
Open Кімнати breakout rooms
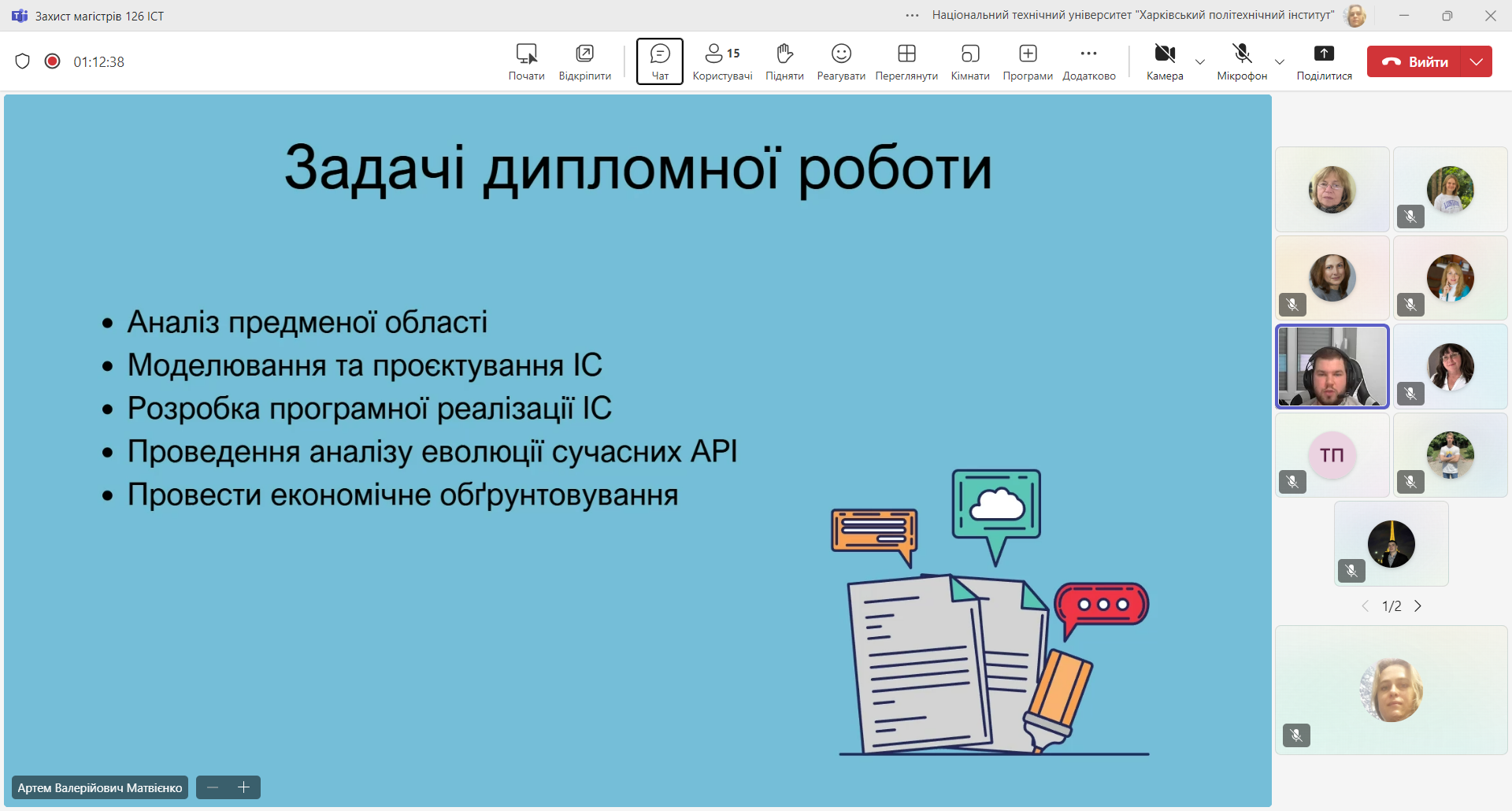pyautogui.click(x=970, y=61)
